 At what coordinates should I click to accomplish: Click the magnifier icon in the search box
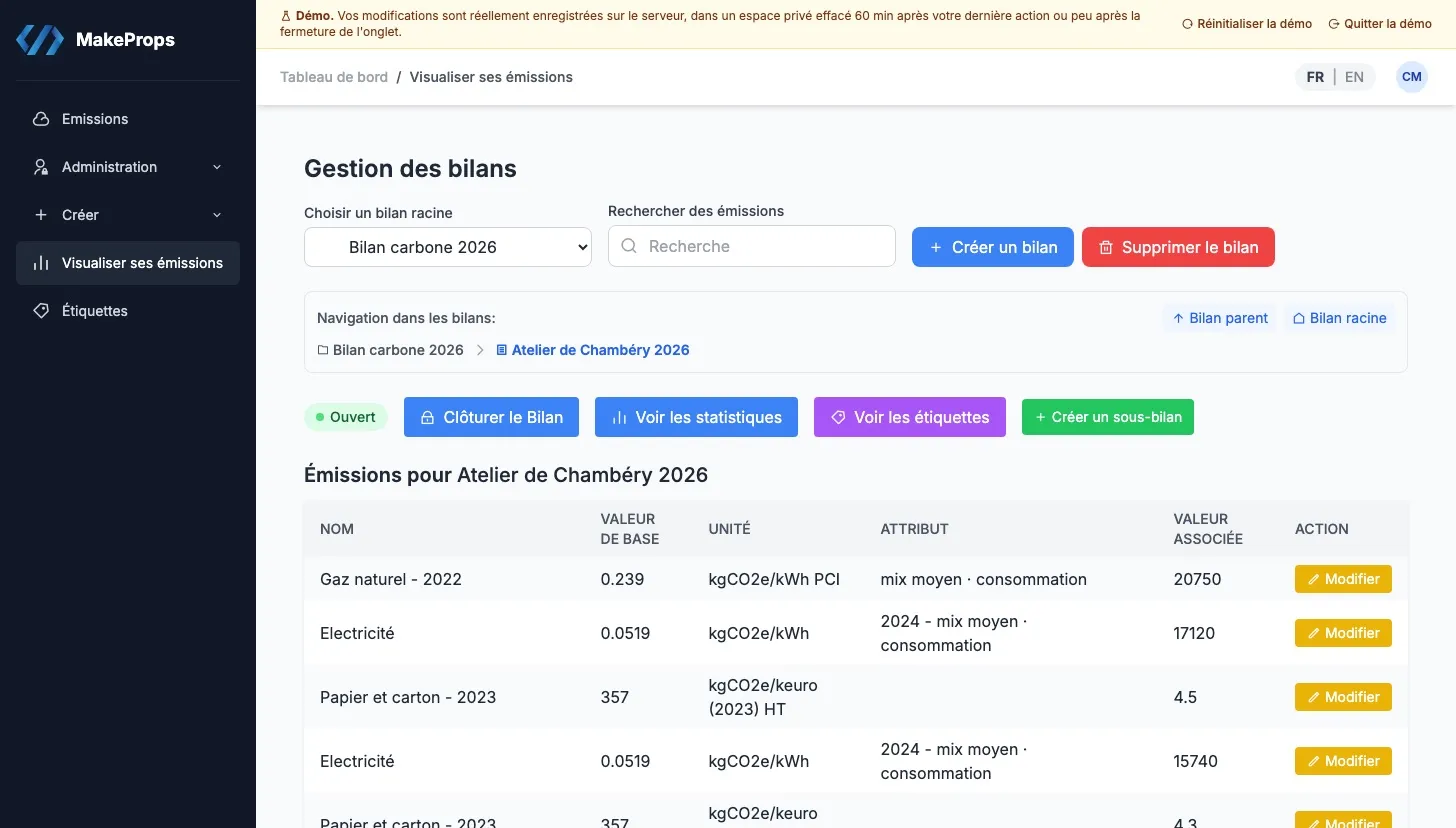click(x=629, y=246)
